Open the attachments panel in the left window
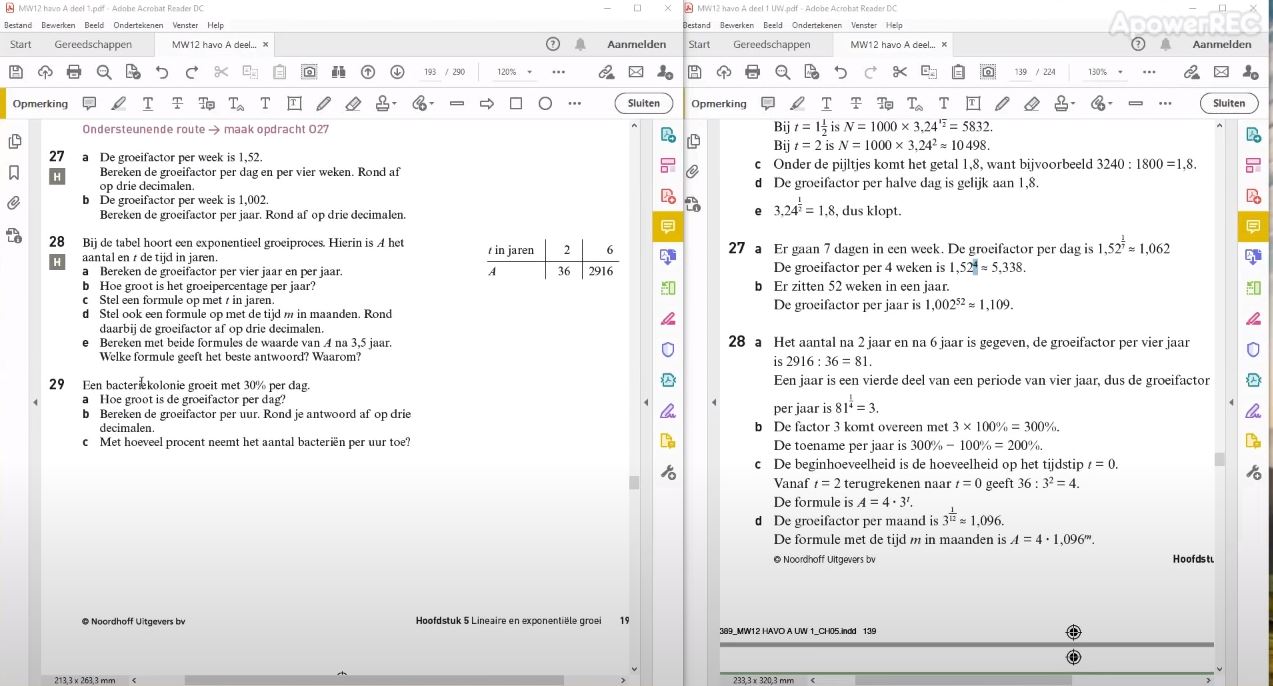The image size is (1273, 686). (14, 203)
